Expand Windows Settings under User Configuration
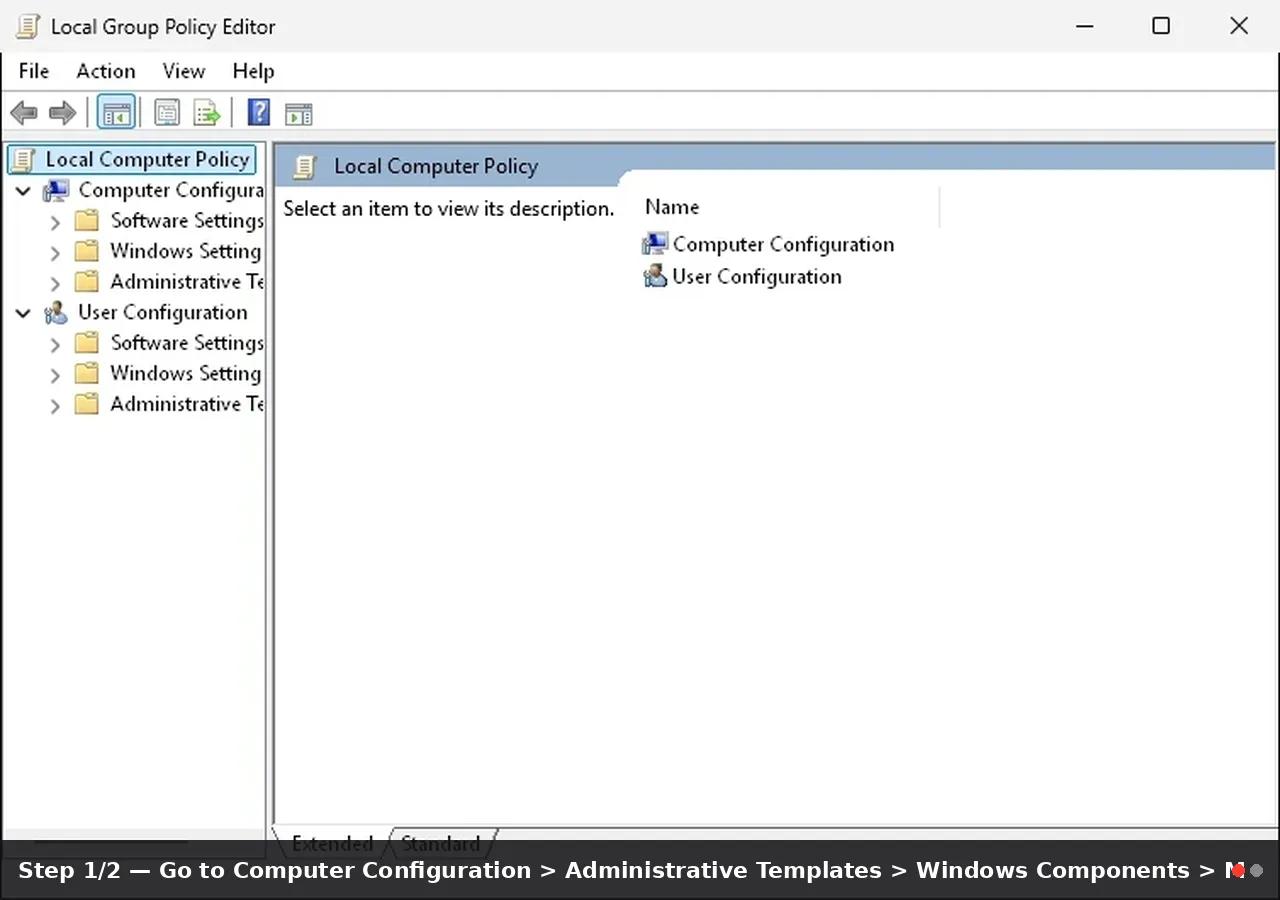The width and height of the screenshot is (1280, 900). point(55,374)
